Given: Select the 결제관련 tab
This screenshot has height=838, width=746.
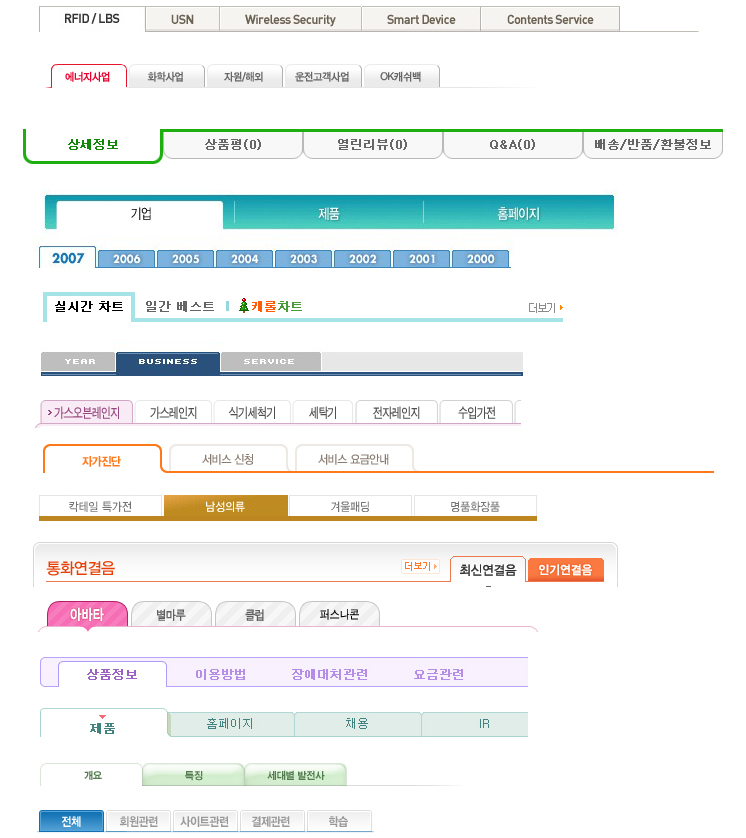Looking at the screenshot, I should 271,822.
